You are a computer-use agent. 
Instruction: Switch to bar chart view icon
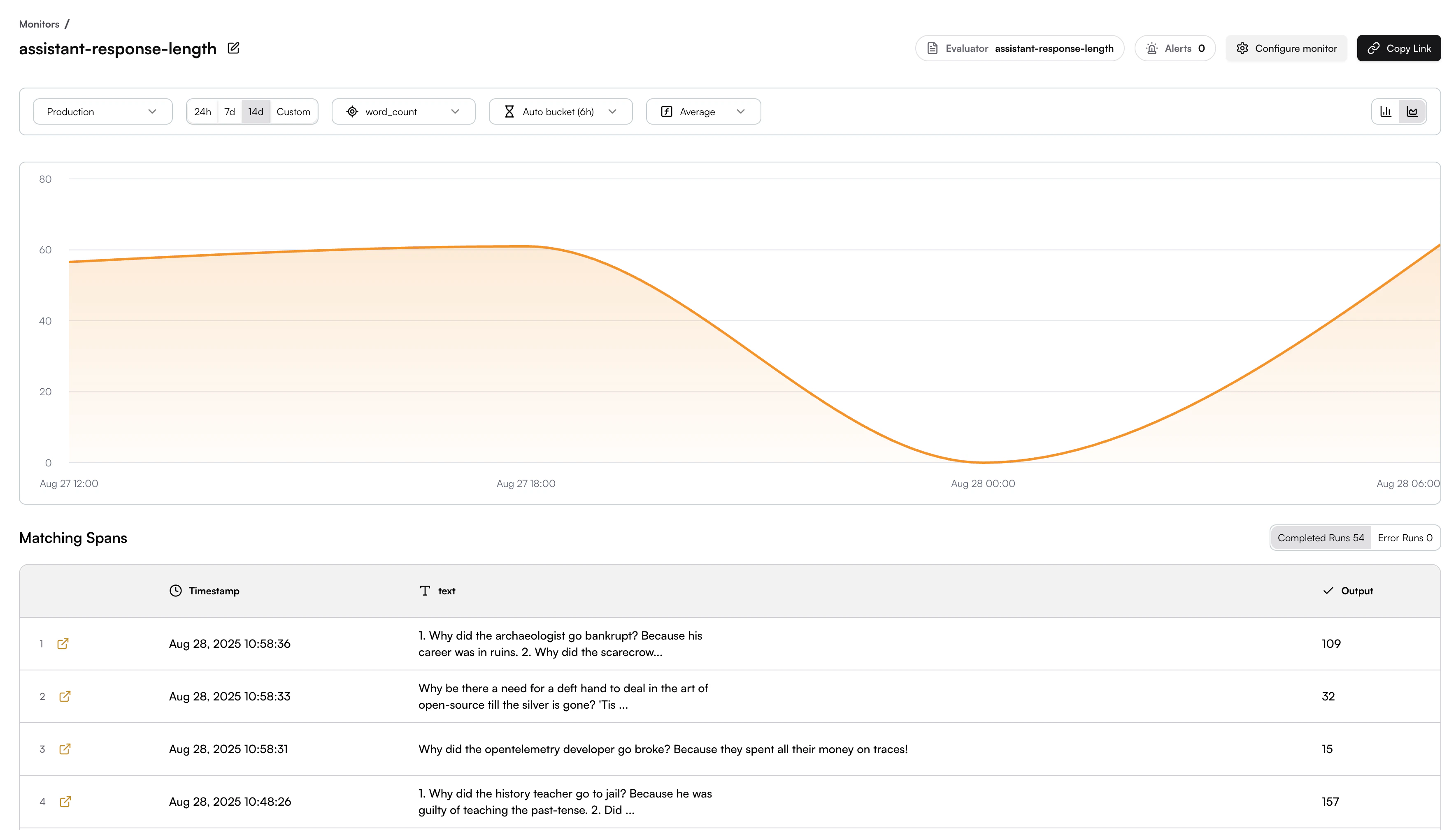coord(1385,112)
